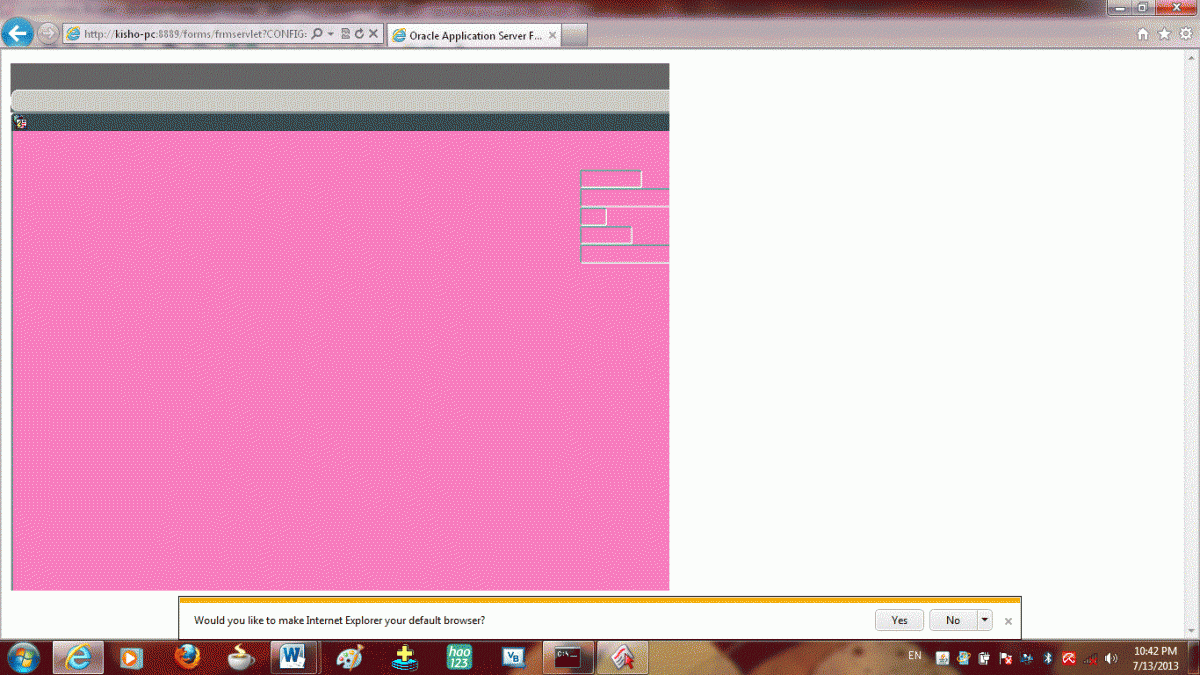Click the Compatibility View icon in address bar
This screenshot has height=675, width=1200.
coord(345,34)
